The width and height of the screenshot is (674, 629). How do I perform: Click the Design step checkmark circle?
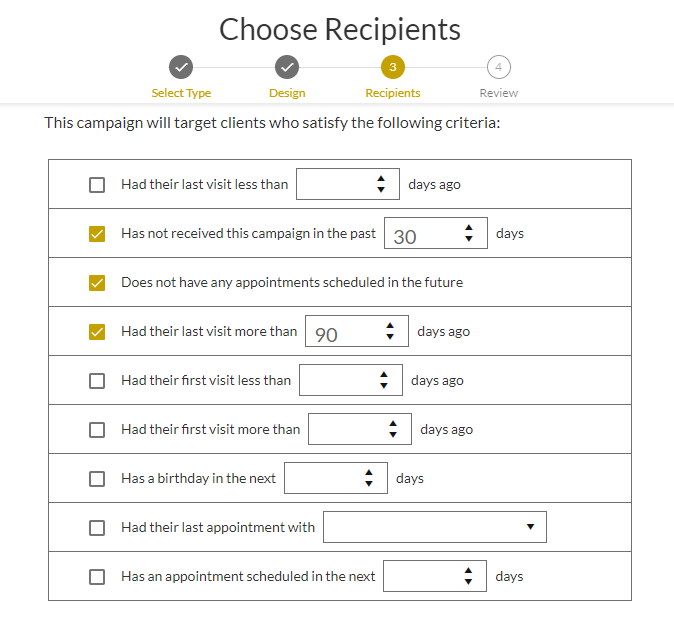tap(287, 67)
